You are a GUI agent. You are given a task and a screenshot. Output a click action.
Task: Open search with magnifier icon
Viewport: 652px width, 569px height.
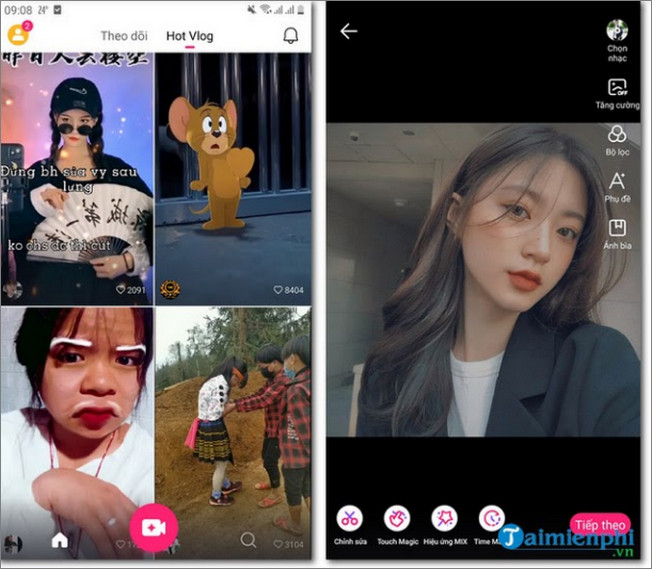pos(249,541)
